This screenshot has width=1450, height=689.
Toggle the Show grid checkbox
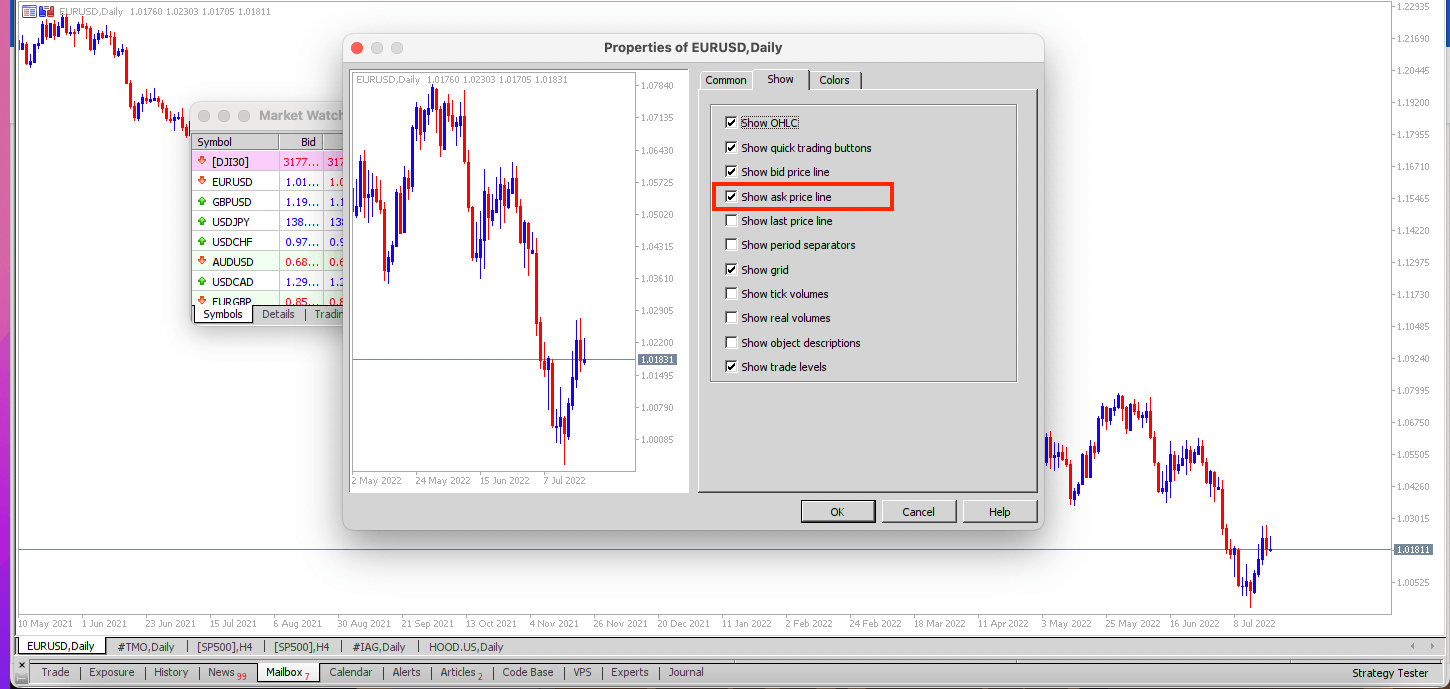pyautogui.click(x=731, y=270)
